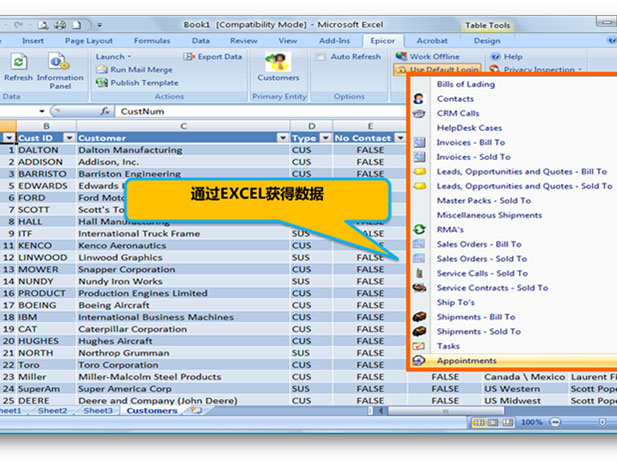Open the Name Box dropdown arrow
The width and height of the screenshot is (617, 464).
point(42,111)
